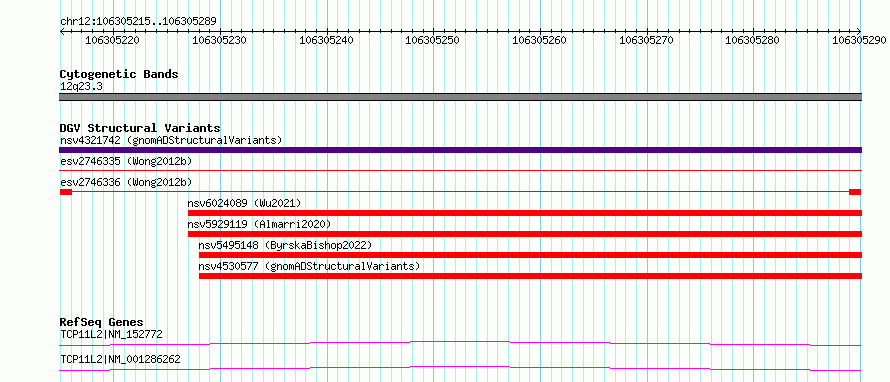Open variant esv2746335 (Wong2012b) label
890x382 pixels.
(x=126, y=162)
